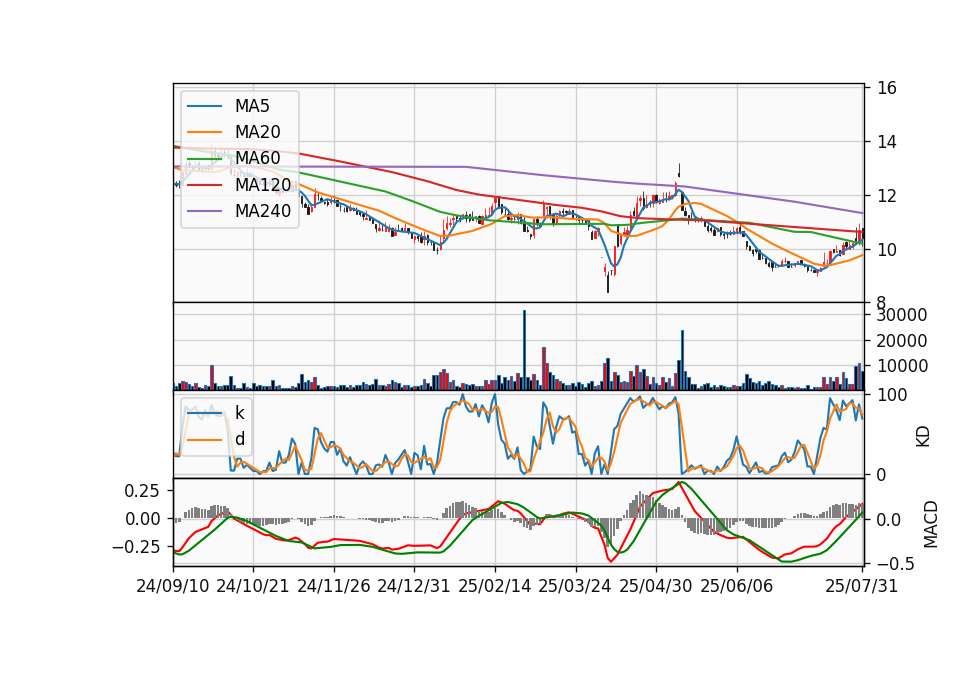Click the MA60 legend label

(x=257, y=159)
